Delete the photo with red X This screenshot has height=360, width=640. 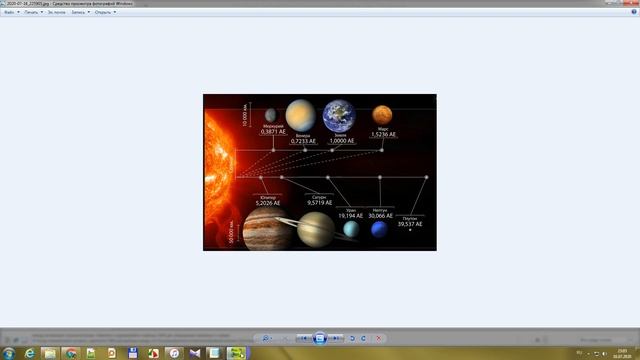379,338
